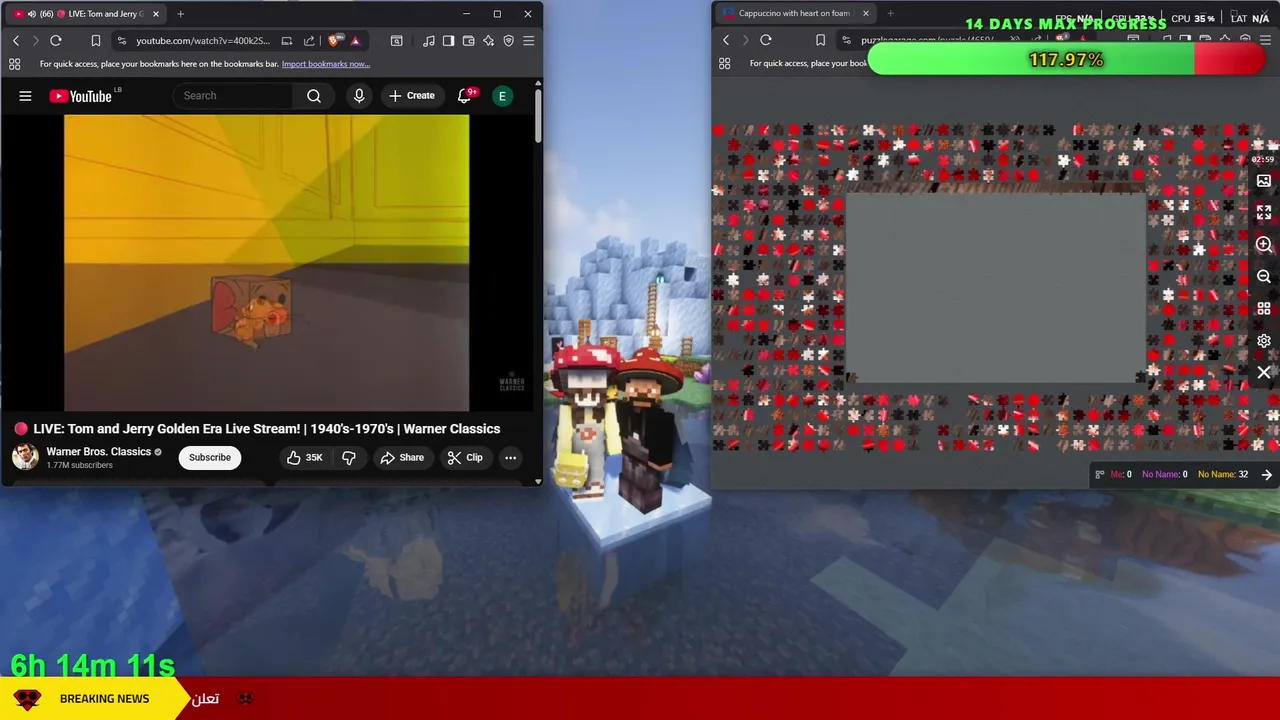Open Leo AI sparkle icon
This screenshot has width=1280, height=720.
click(x=488, y=41)
